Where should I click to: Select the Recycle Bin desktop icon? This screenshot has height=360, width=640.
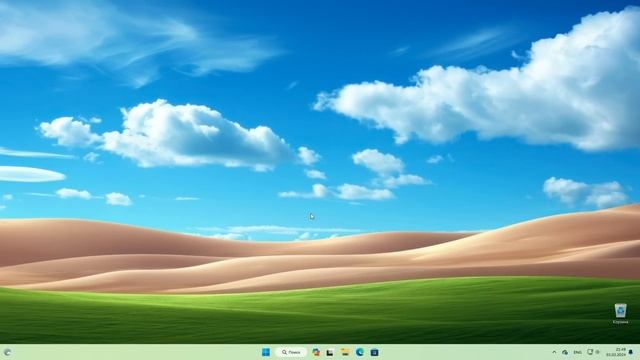[620, 314]
